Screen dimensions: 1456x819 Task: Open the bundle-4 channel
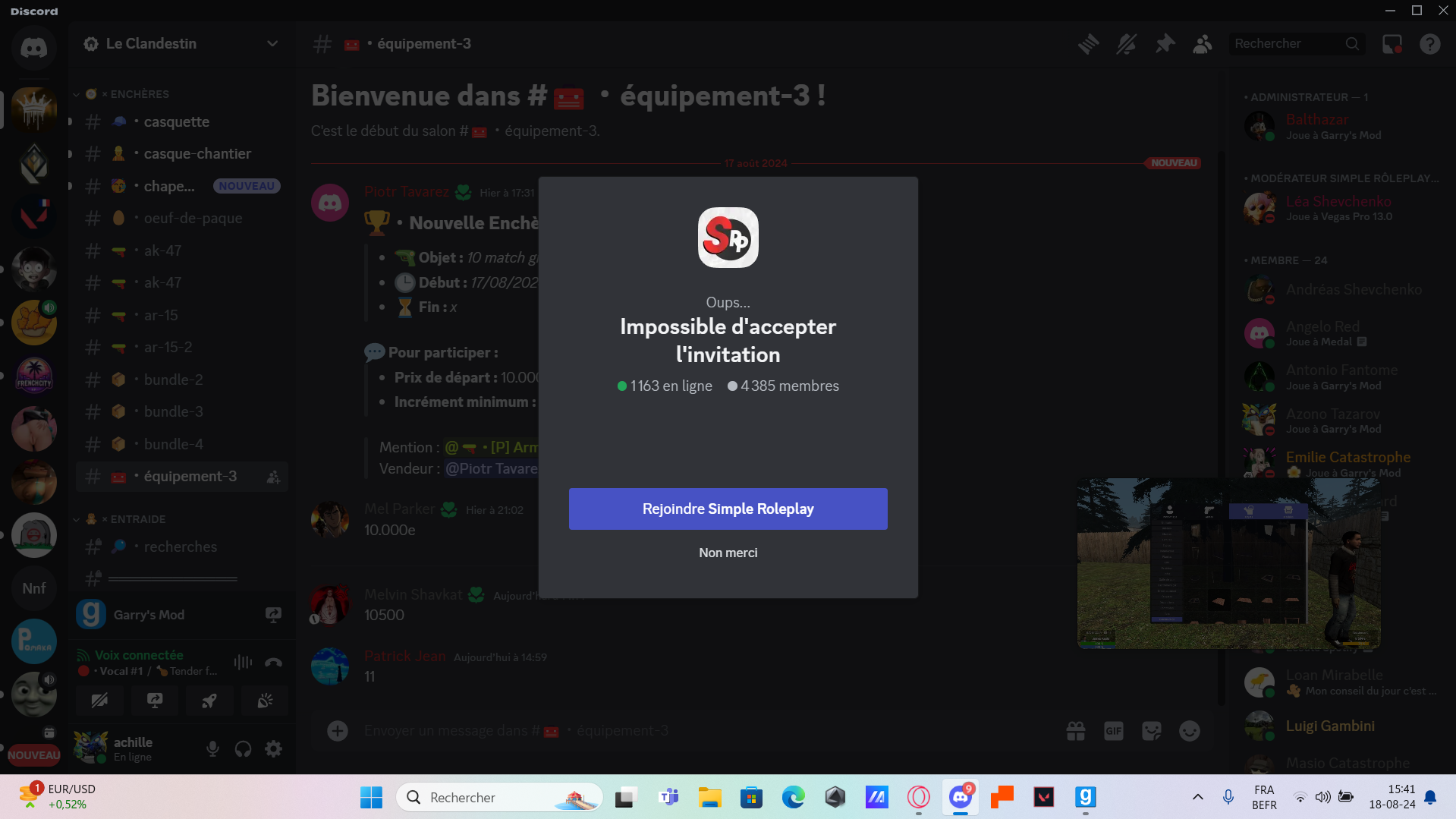(x=182, y=444)
